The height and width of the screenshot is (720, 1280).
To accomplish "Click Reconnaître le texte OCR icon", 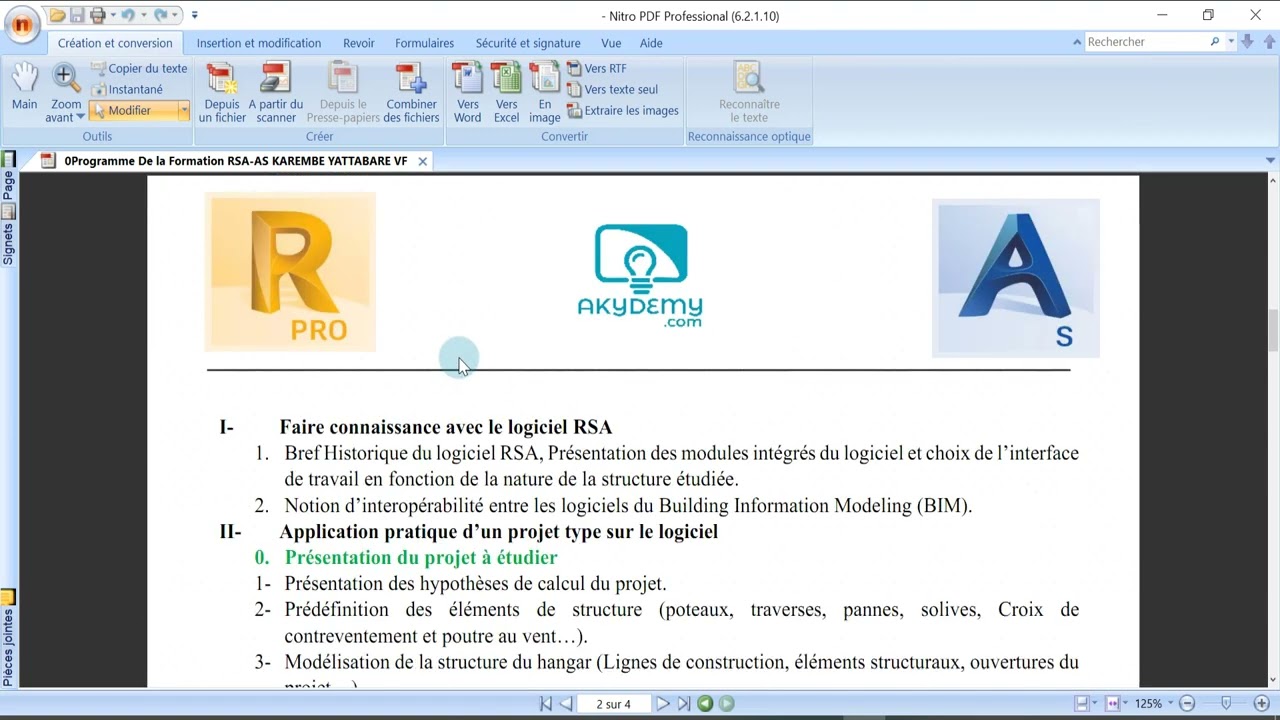I will click(749, 93).
